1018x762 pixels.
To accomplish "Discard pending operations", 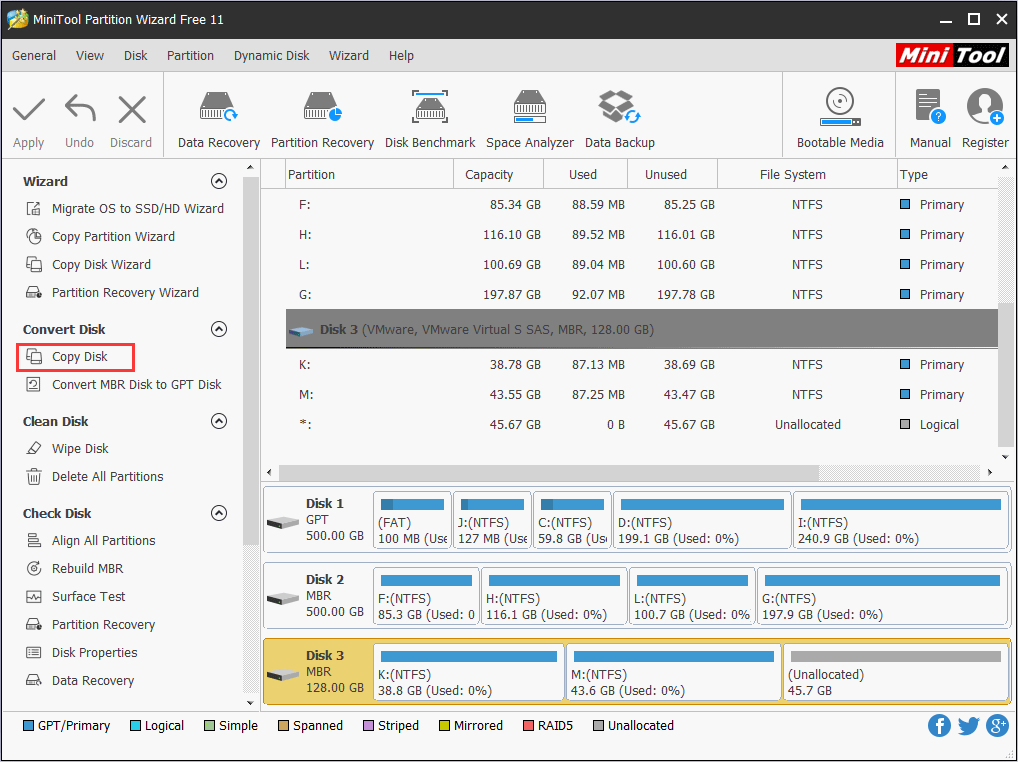I will pos(130,115).
